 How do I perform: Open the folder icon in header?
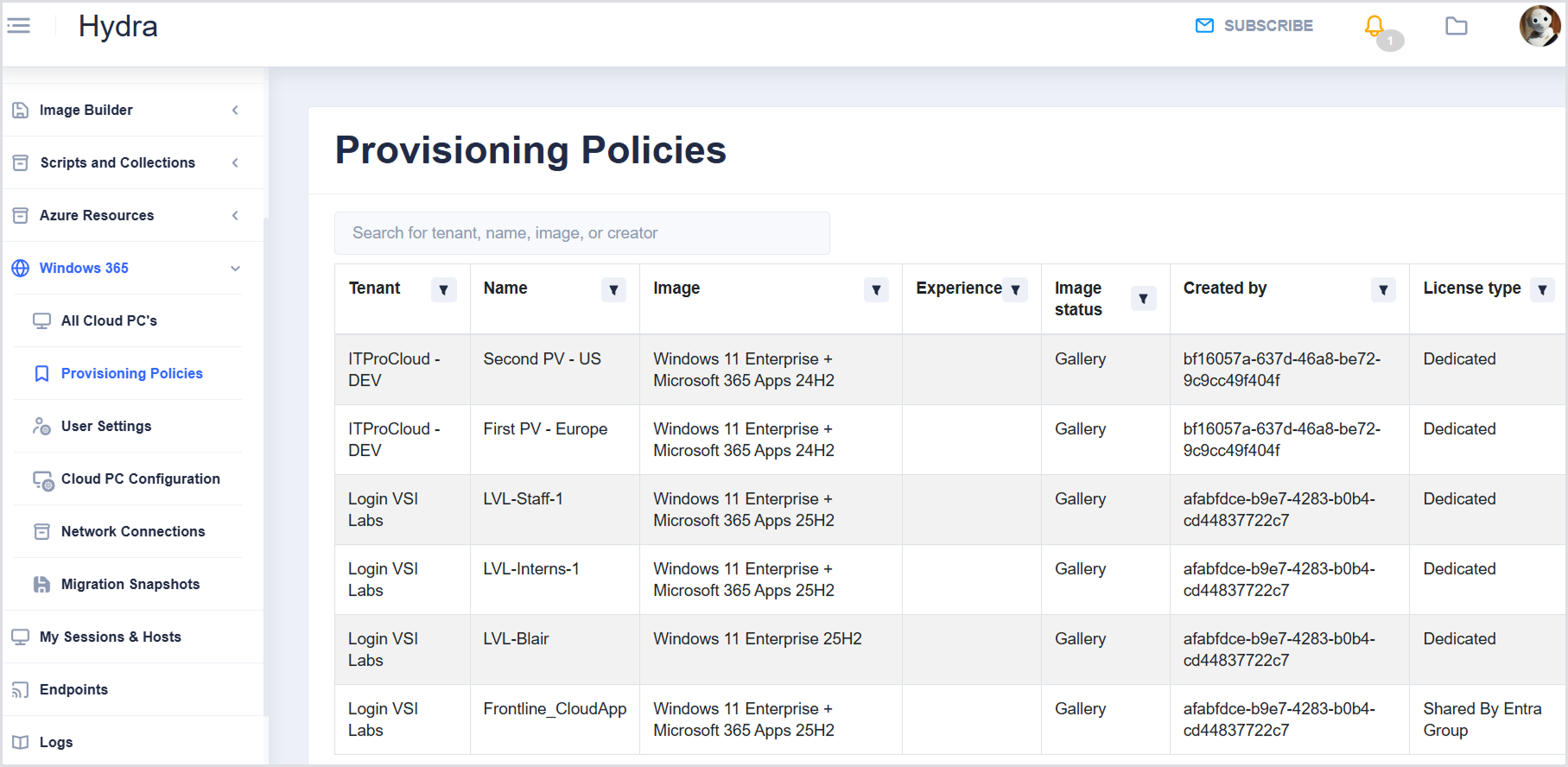point(1457,26)
